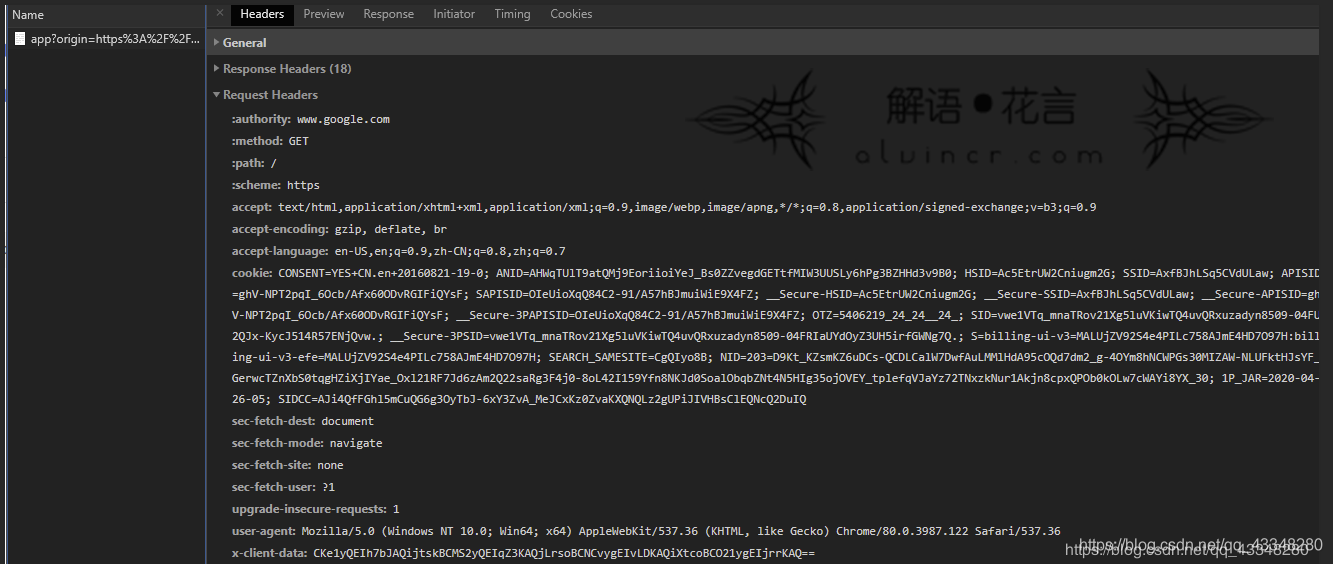Click the sec-fetch-mode navigate row
1333x564 pixels.
coord(307,443)
